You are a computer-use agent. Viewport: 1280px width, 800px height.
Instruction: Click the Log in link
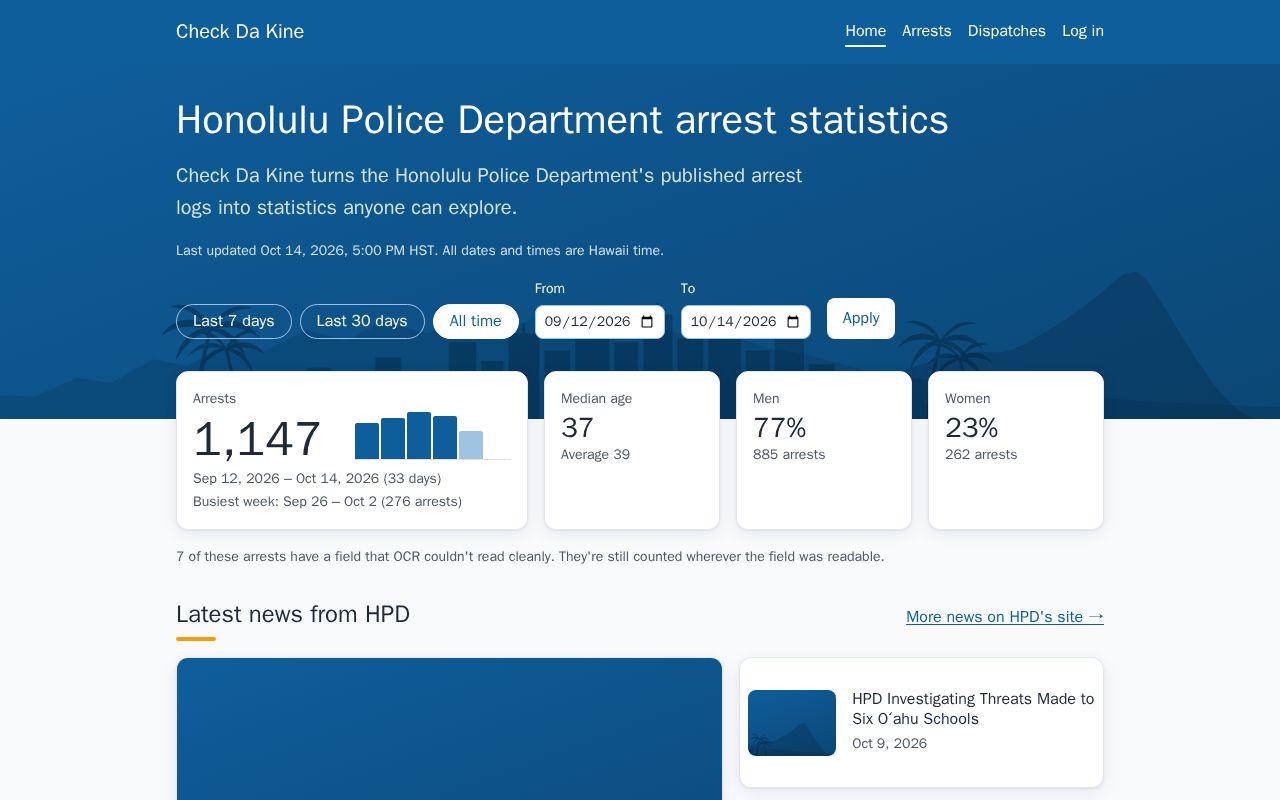(x=1083, y=31)
